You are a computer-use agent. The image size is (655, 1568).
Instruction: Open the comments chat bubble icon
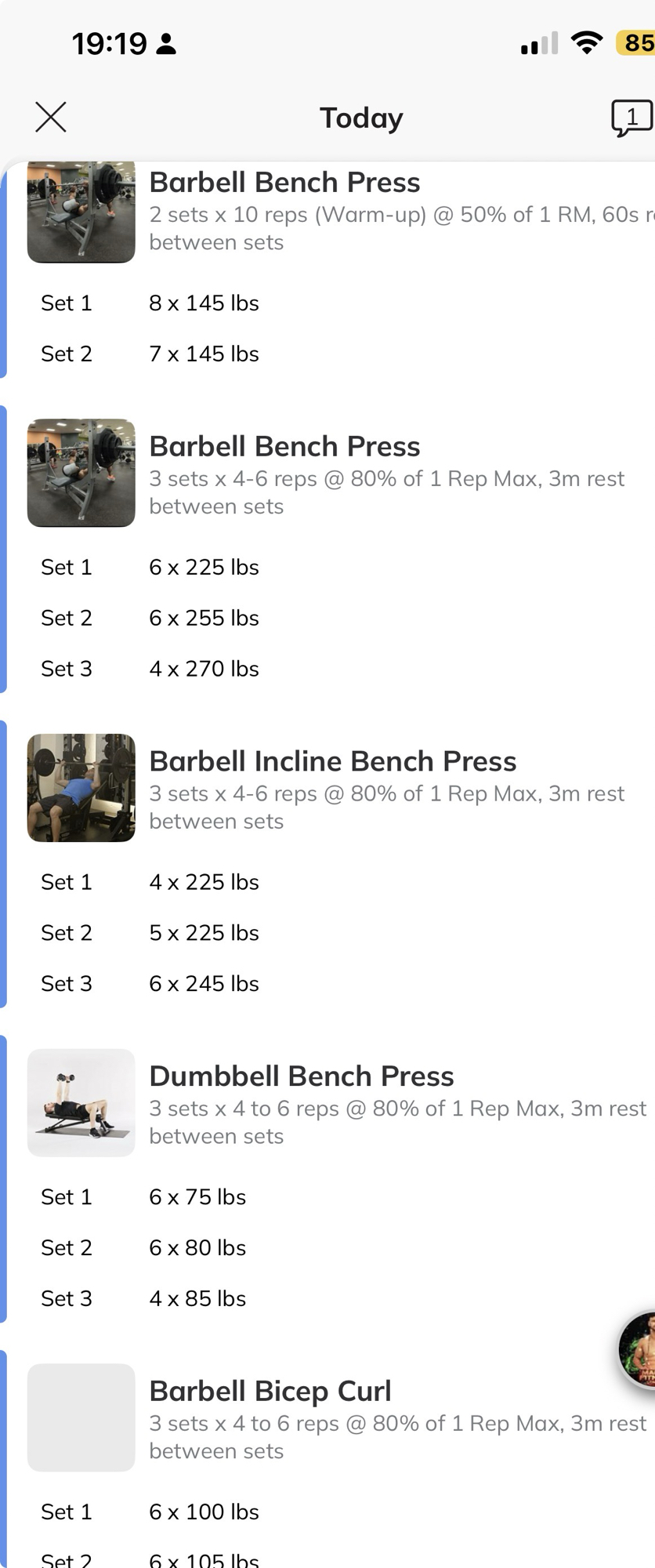(x=631, y=118)
